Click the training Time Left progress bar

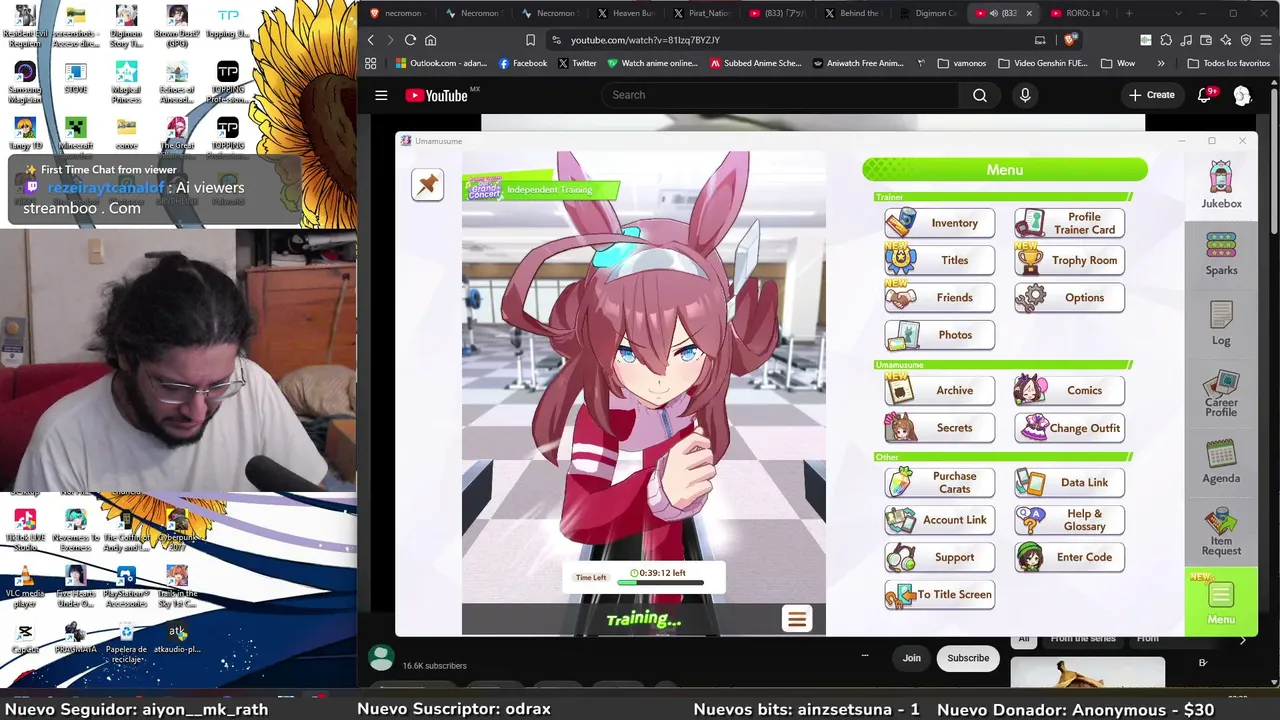(661, 582)
